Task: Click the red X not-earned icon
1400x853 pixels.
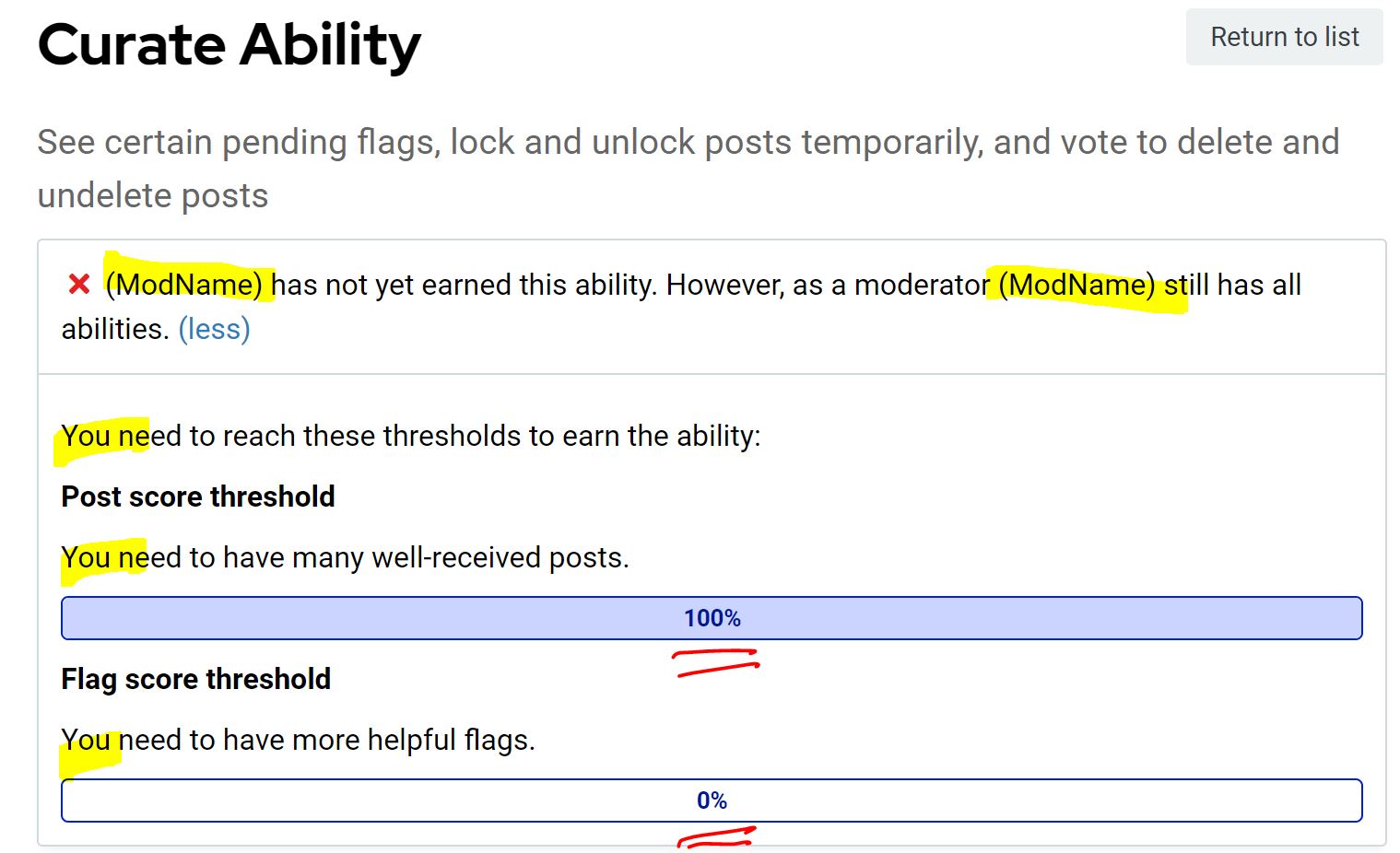Action: [x=79, y=285]
